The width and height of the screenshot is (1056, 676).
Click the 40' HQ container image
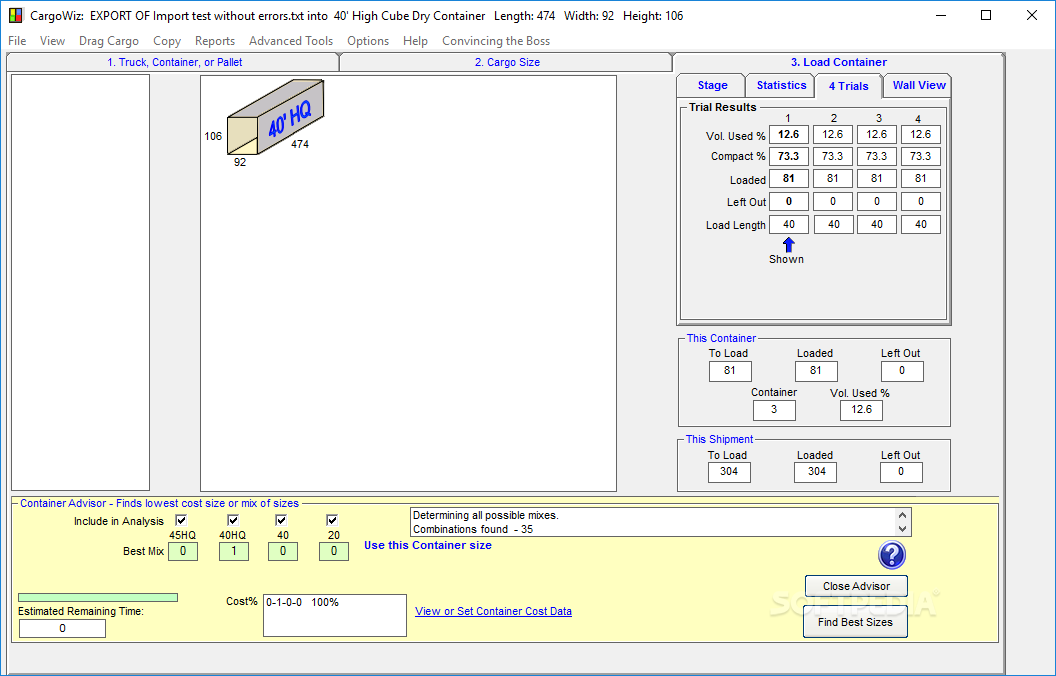(x=275, y=117)
